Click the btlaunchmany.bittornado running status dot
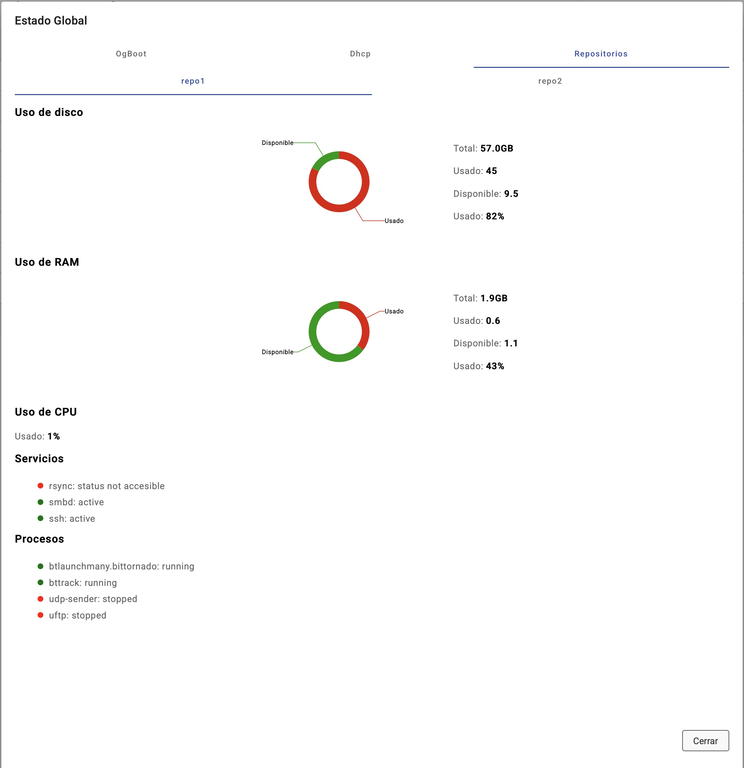Screen dimensions: 744x768 40,566
